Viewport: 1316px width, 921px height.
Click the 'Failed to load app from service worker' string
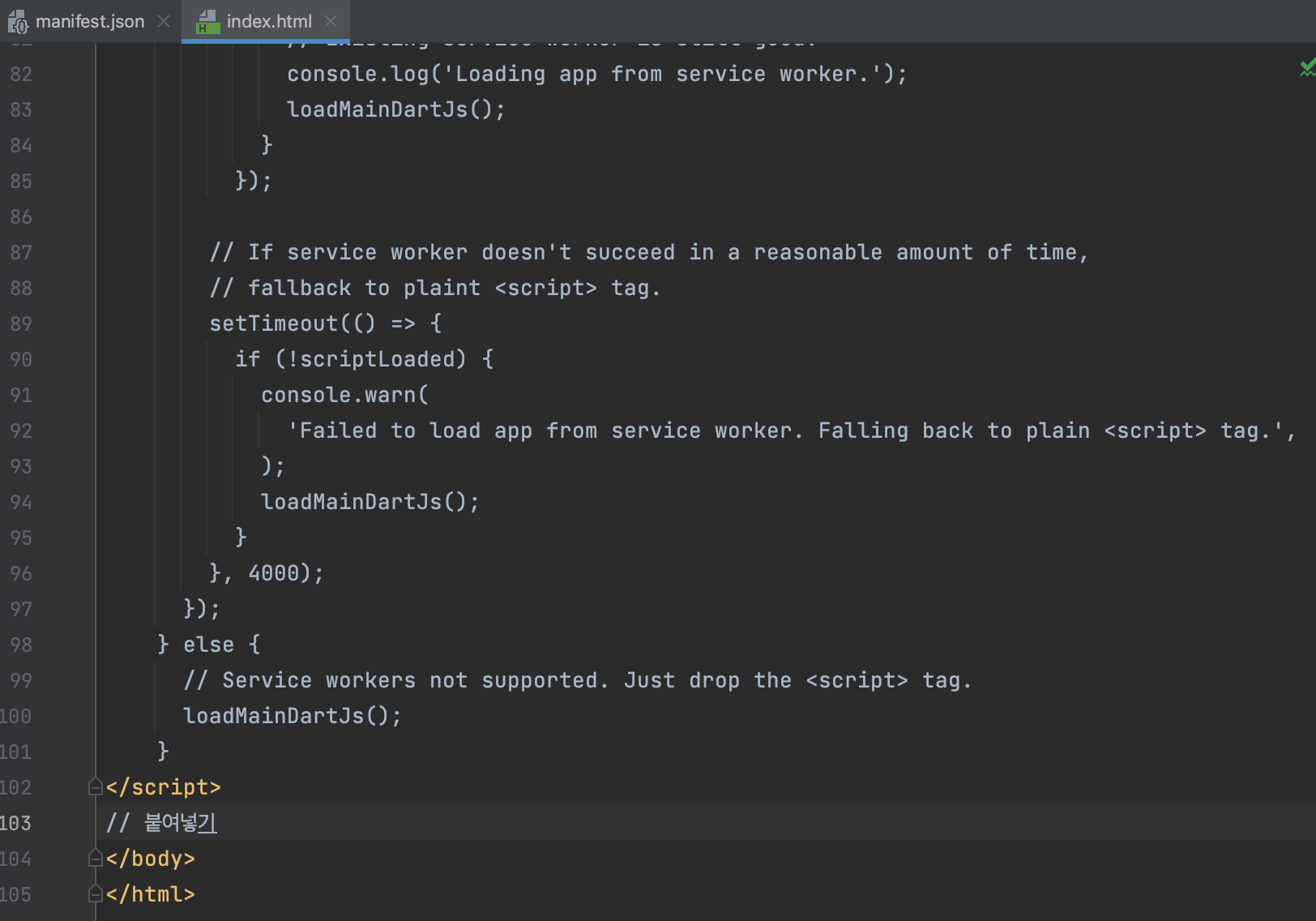coord(792,431)
